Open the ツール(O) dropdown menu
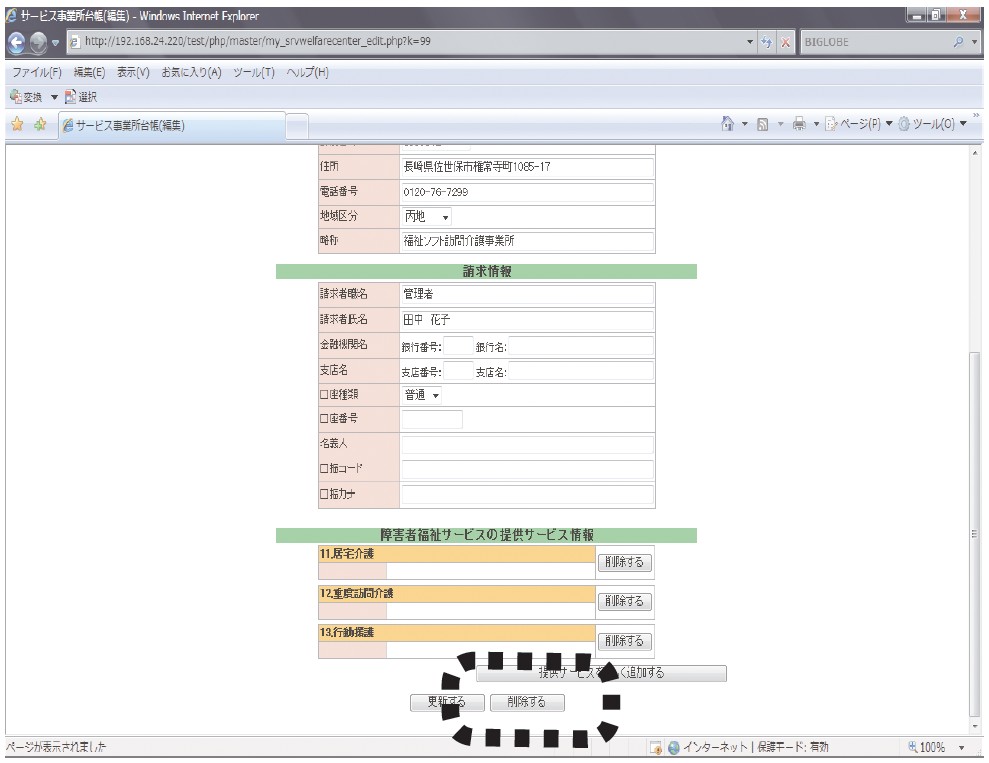 (933, 124)
